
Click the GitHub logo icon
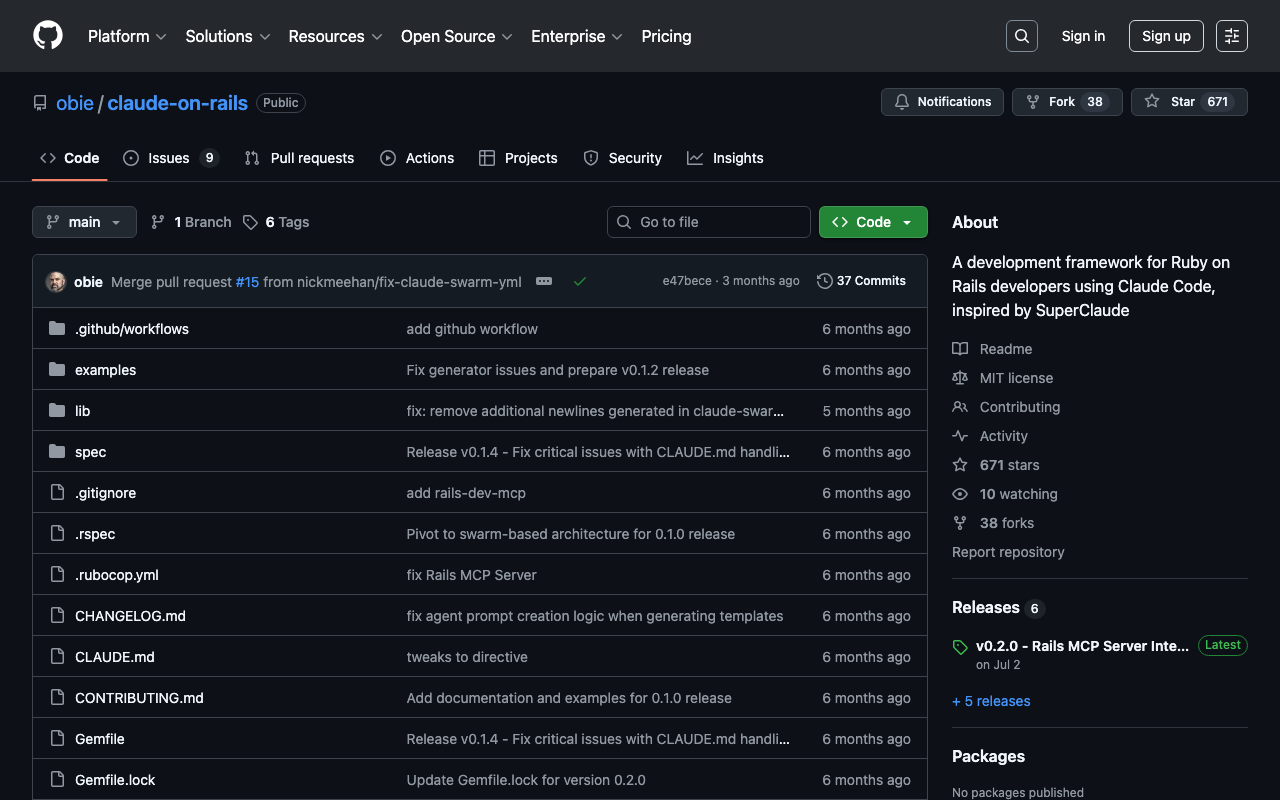(x=48, y=36)
